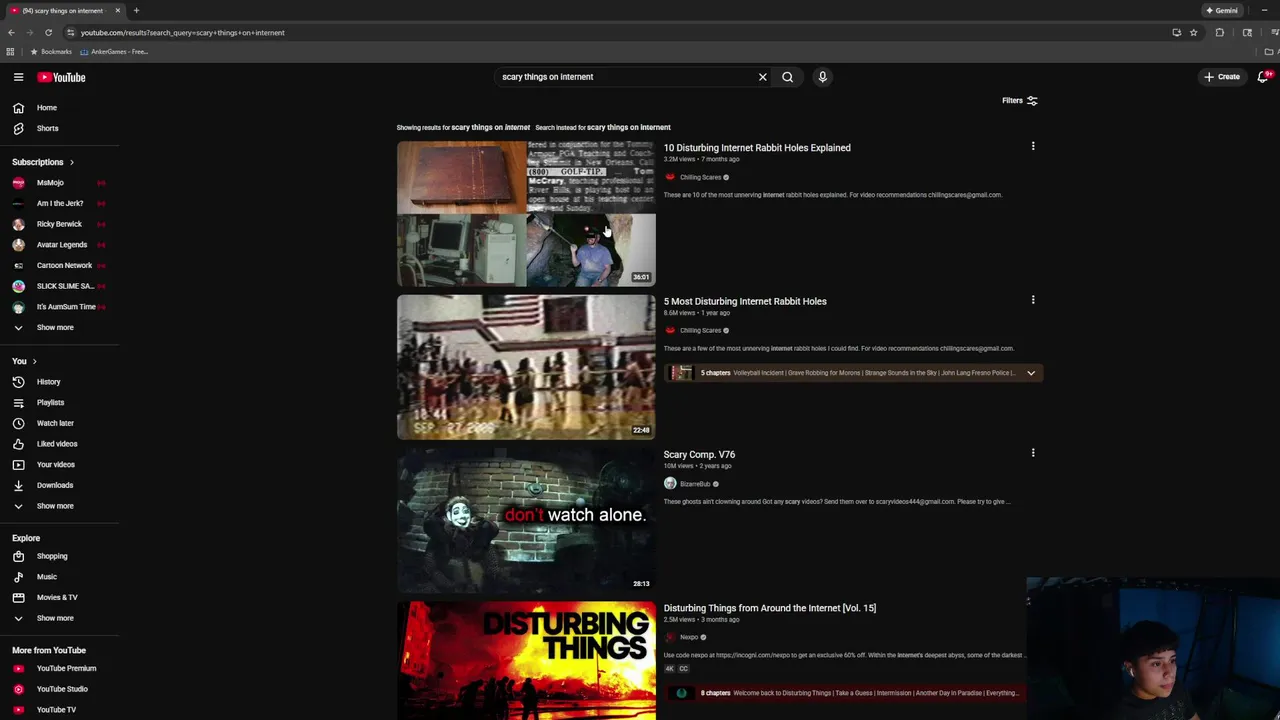Go back in Chrome
The image size is (1280, 720).
pyautogui.click(x=11, y=32)
